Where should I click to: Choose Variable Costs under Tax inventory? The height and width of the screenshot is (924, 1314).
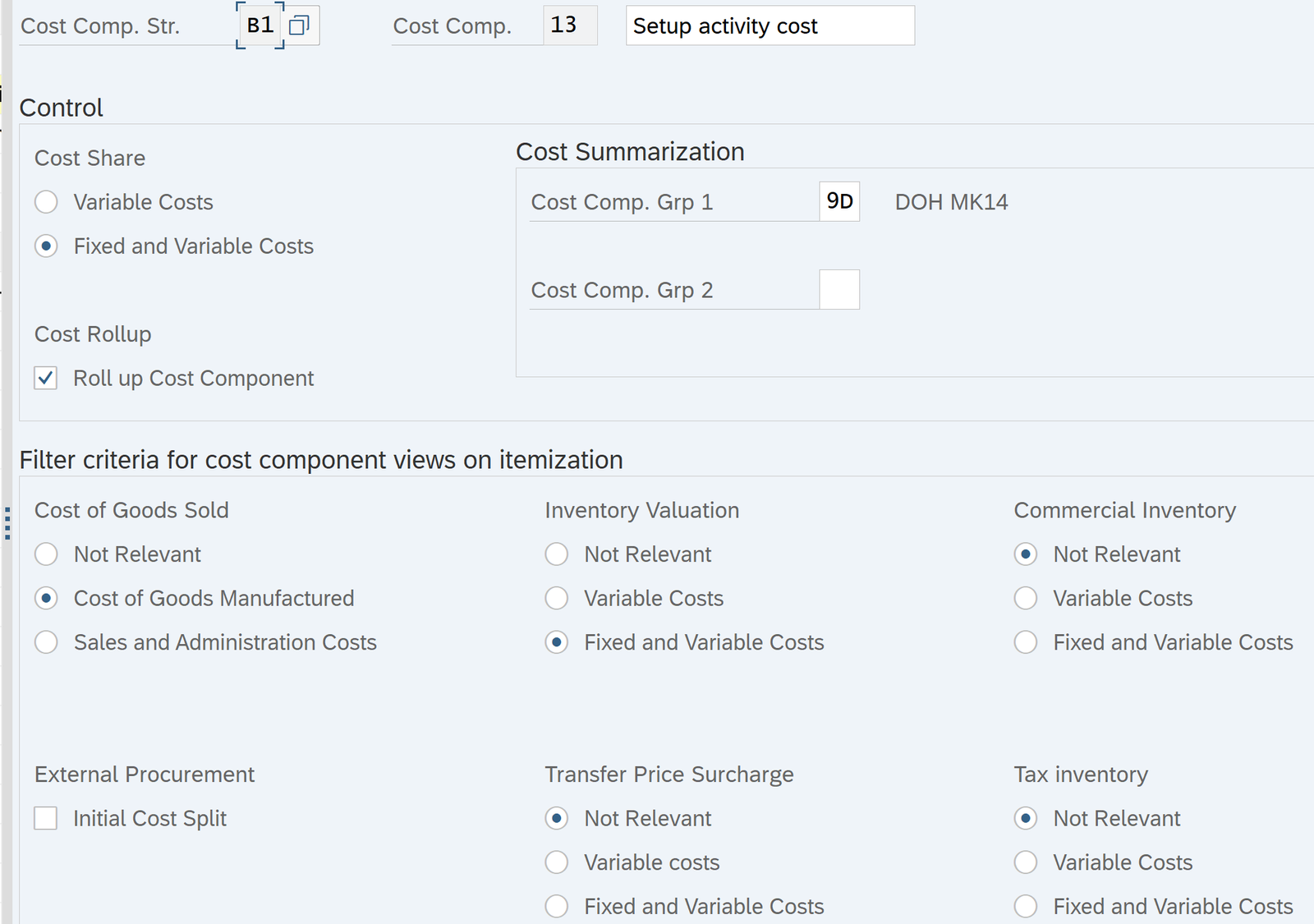coord(1026,862)
